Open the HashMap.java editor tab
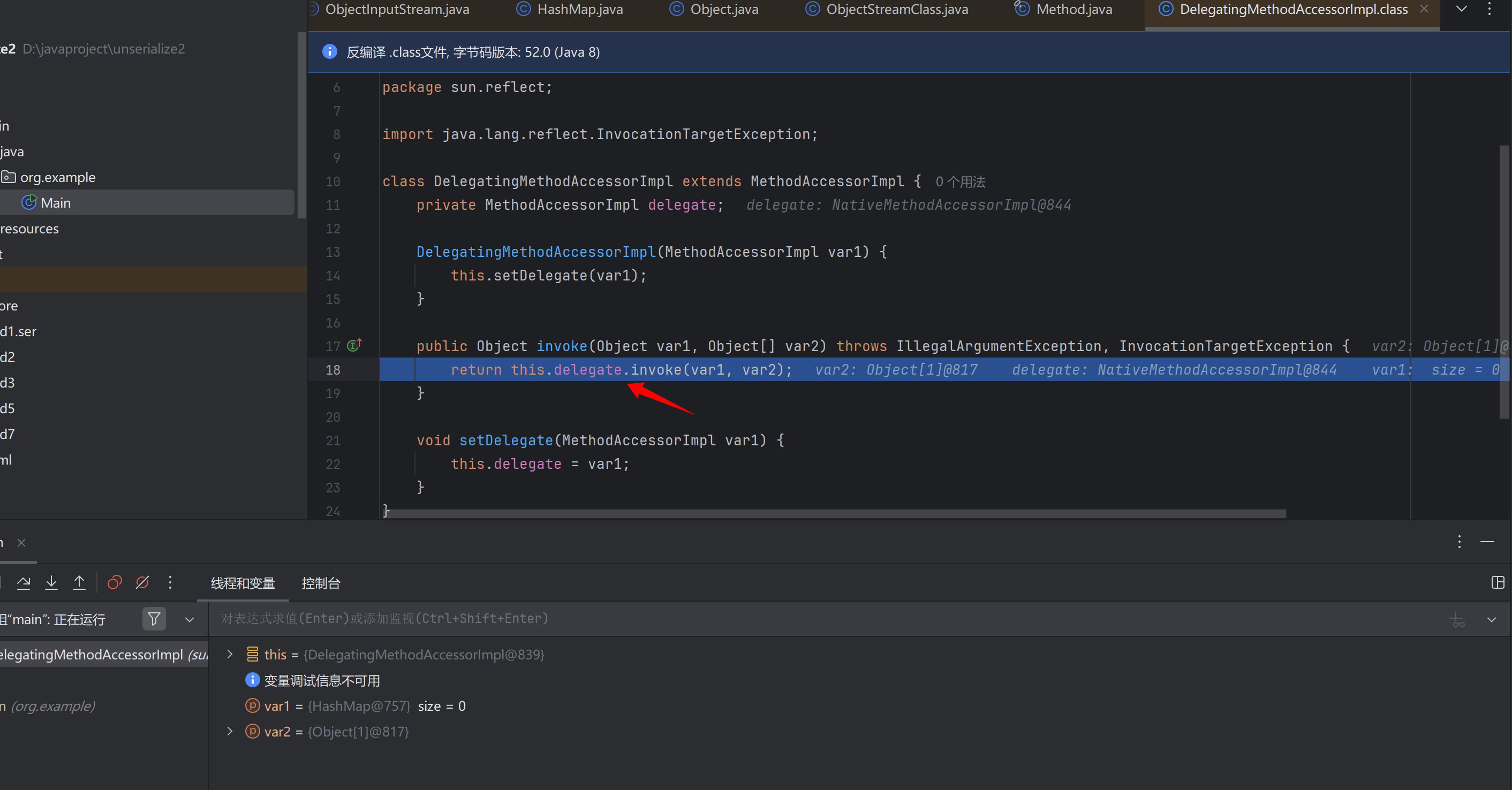Image resolution: width=1512 pixels, height=790 pixels. (x=579, y=10)
